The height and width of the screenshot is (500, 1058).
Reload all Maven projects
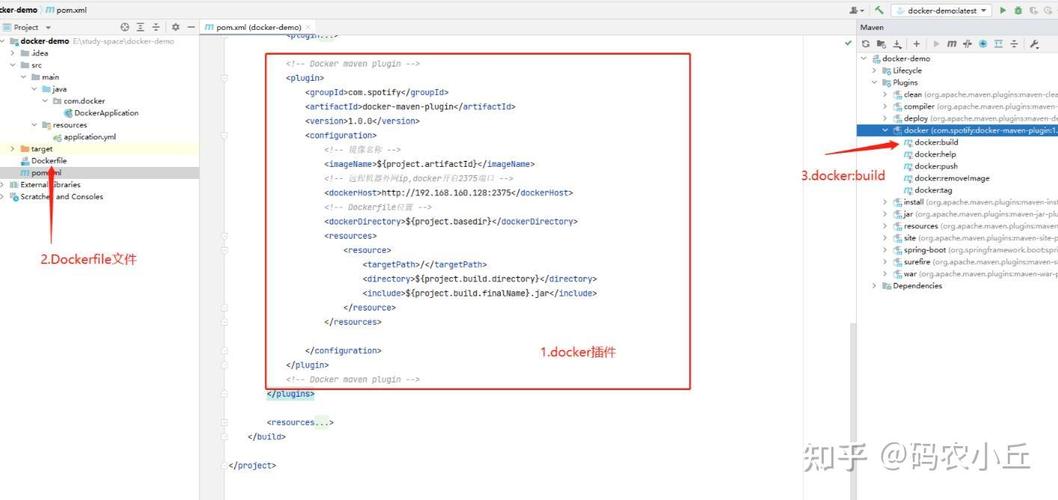pyautogui.click(x=866, y=44)
